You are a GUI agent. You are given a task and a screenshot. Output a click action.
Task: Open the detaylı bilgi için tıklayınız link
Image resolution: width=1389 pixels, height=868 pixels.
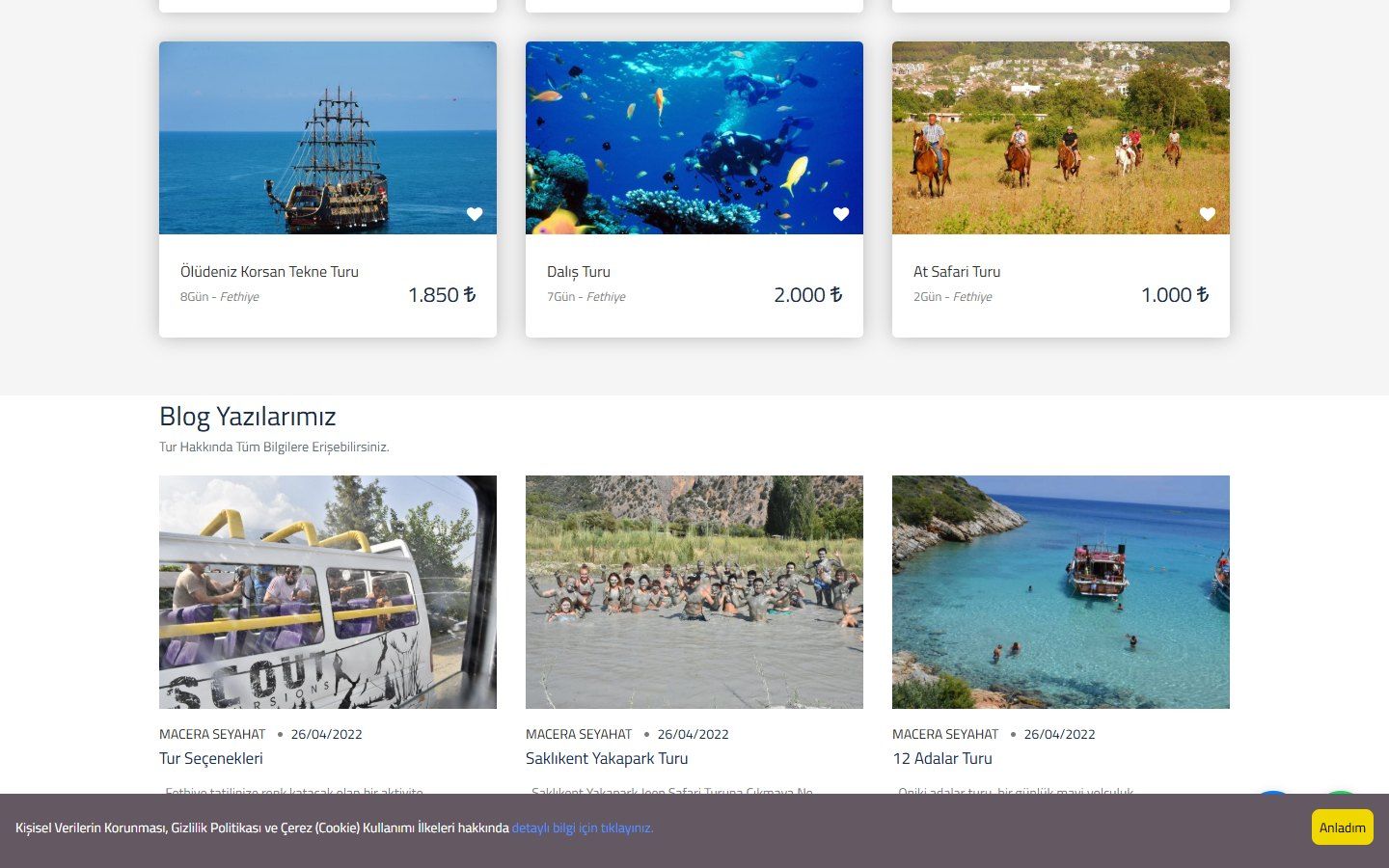(583, 827)
